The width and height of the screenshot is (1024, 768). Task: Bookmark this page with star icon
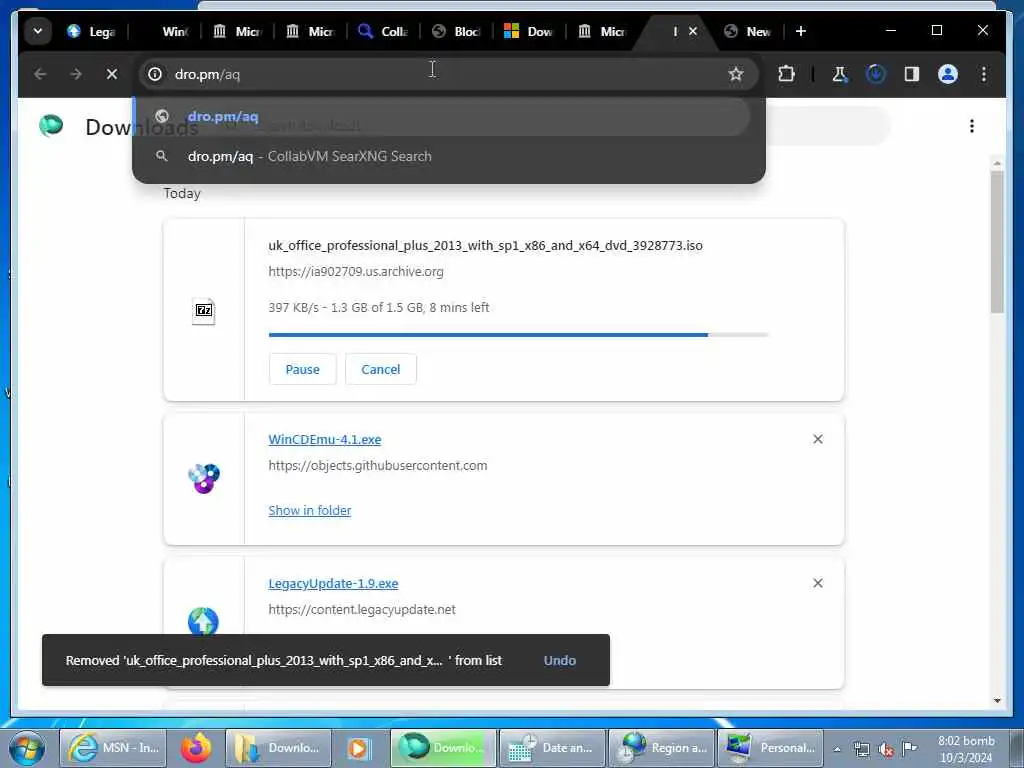(x=736, y=74)
